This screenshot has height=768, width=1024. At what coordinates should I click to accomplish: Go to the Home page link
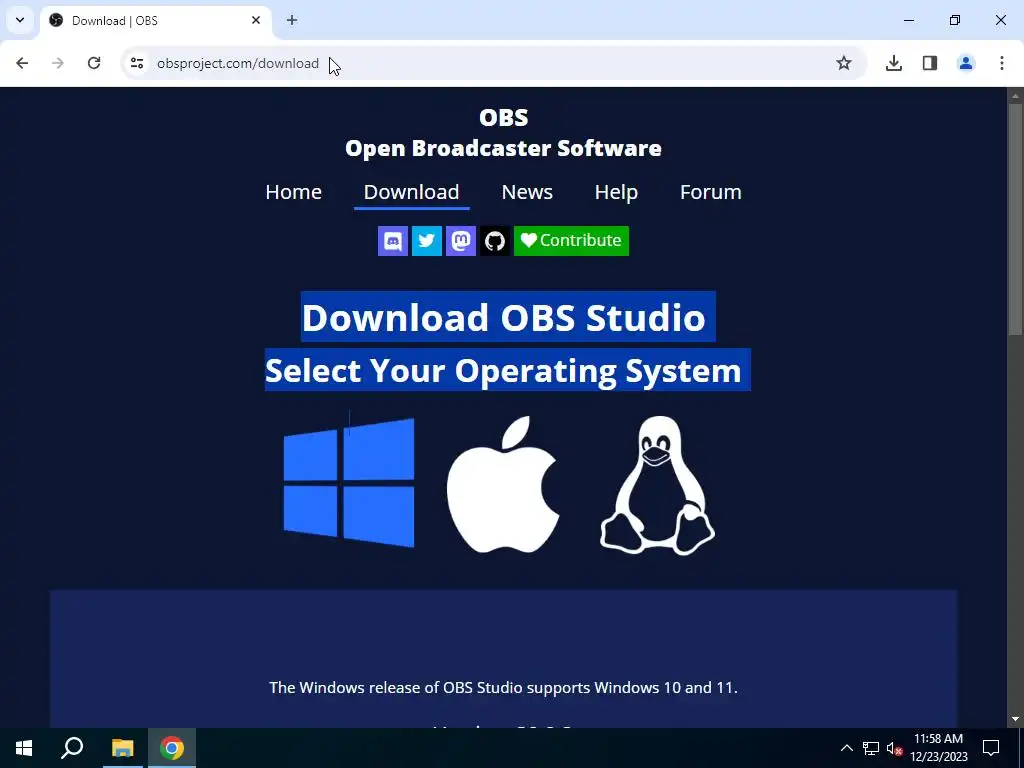point(293,192)
